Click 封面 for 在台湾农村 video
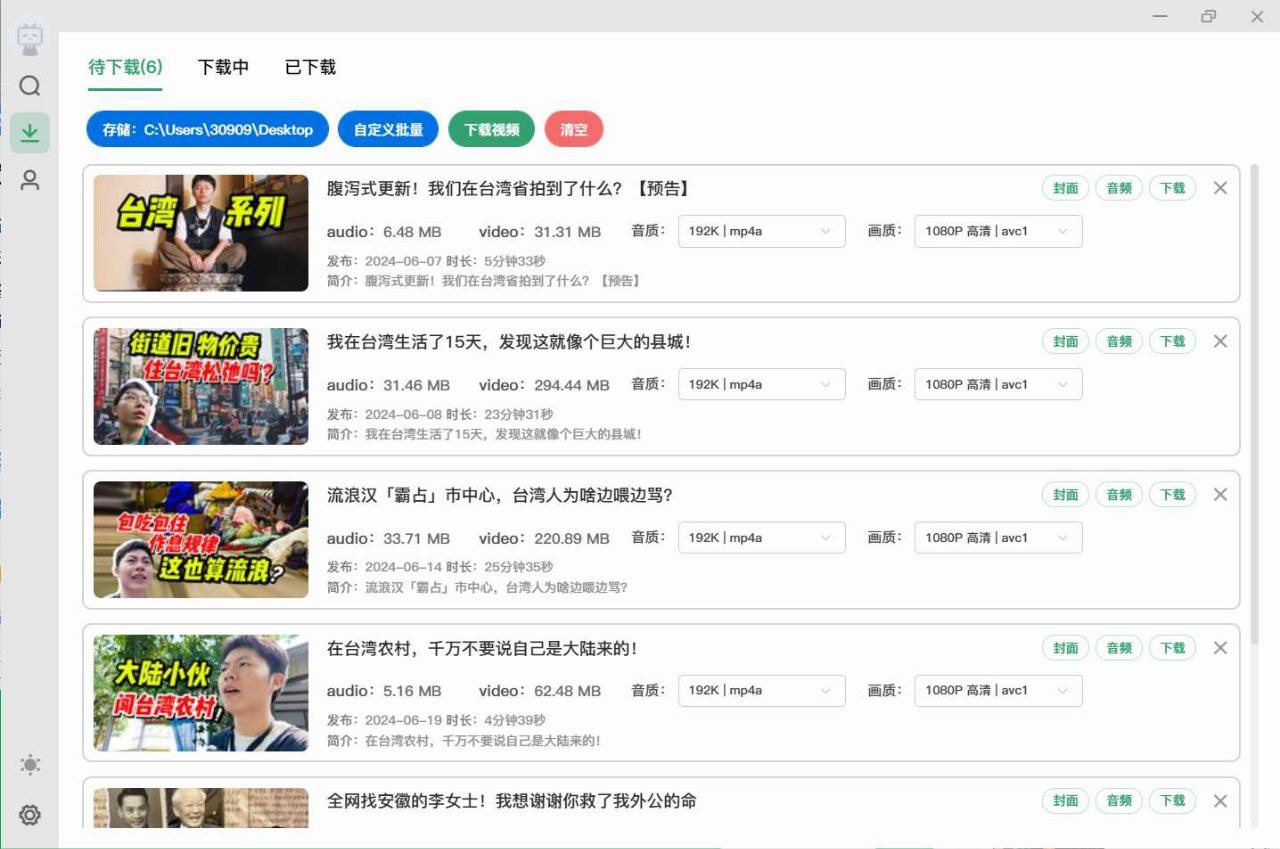Image resolution: width=1280 pixels, height=849 pixels. coord(1066,648)
